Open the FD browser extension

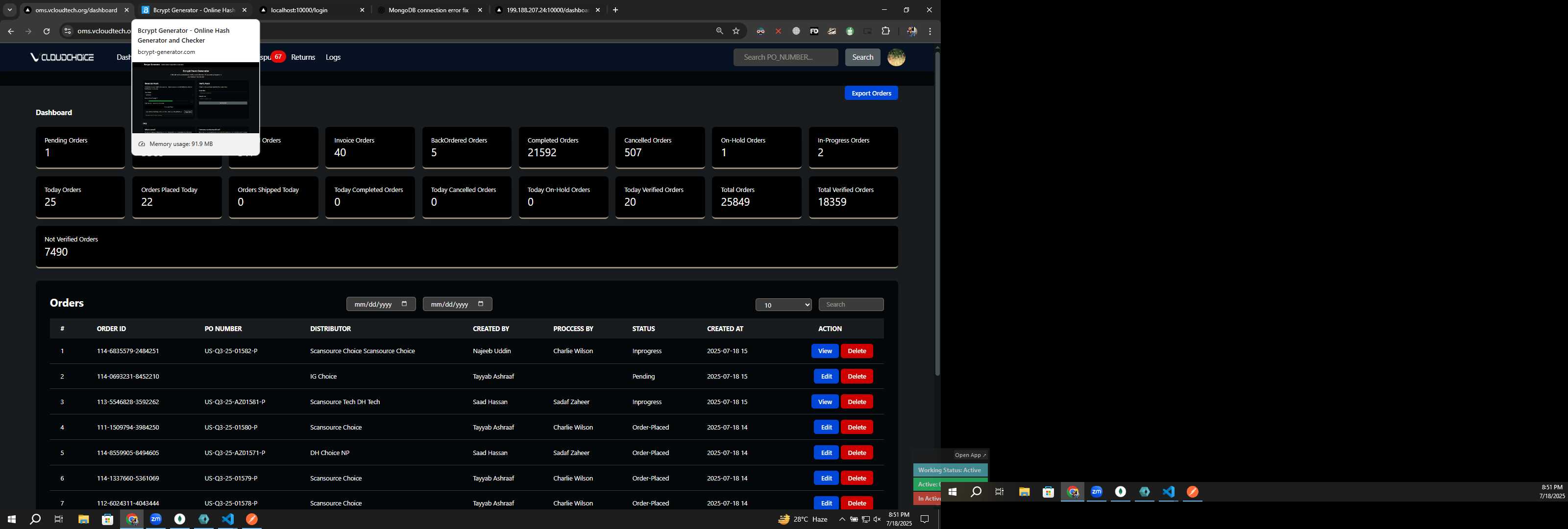point(814,31)
